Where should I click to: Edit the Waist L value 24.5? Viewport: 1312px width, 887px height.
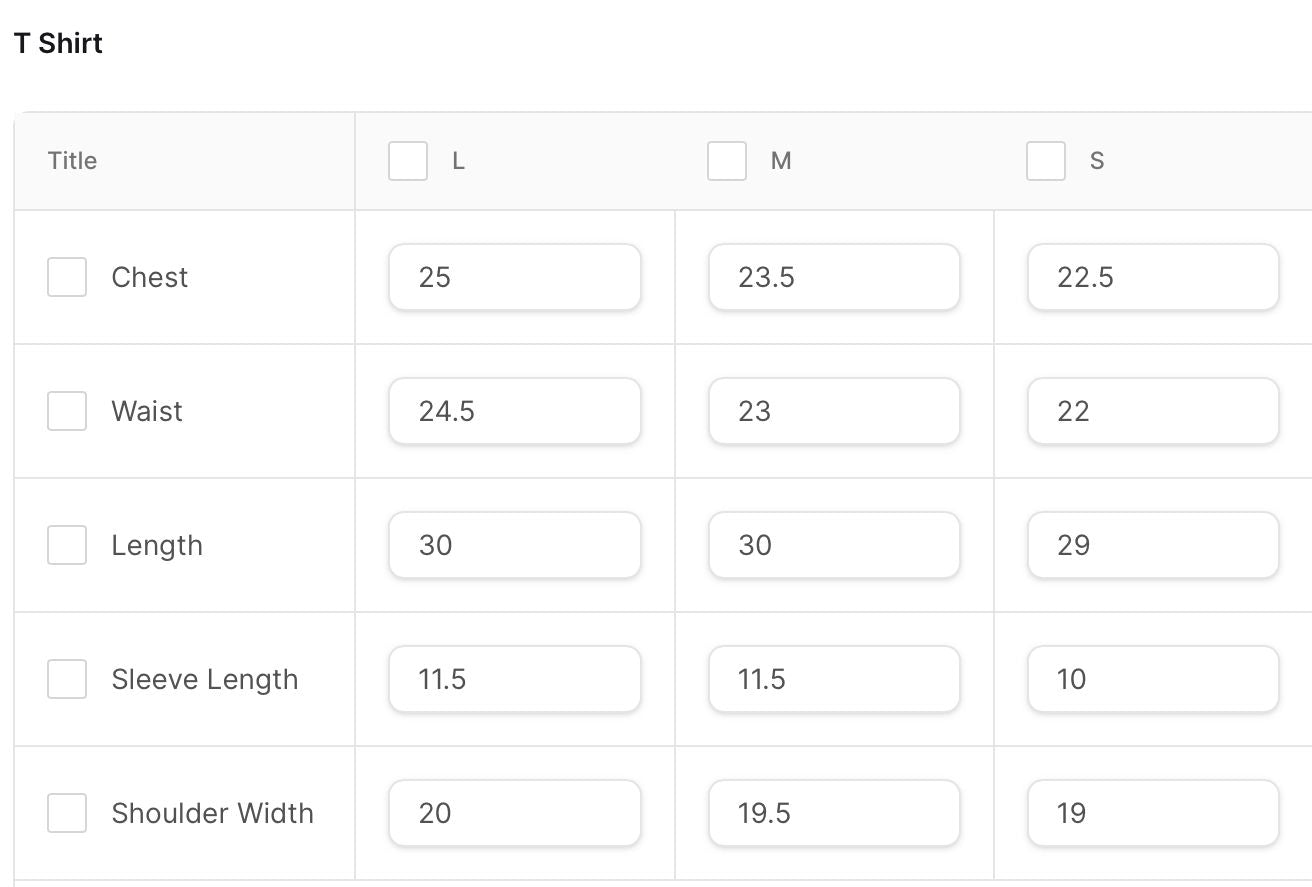(x=514, y=411)
